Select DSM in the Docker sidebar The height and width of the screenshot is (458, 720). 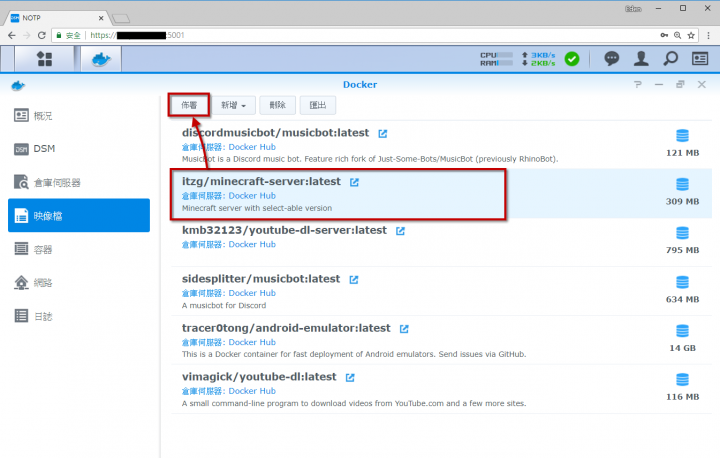[x=79, y=149]
